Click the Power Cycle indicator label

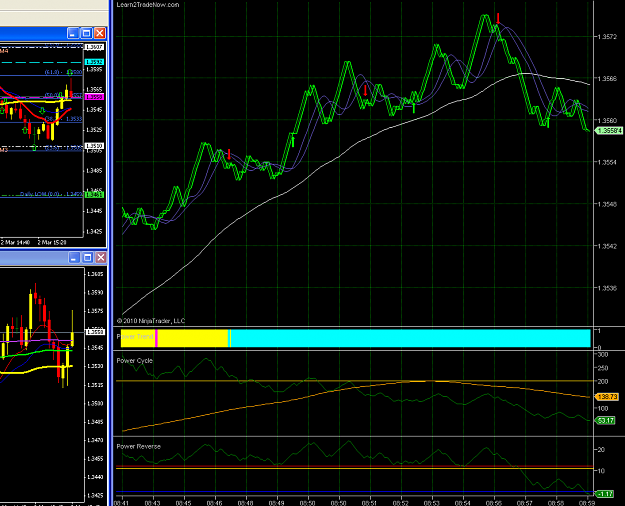click(x=134, y=360)
